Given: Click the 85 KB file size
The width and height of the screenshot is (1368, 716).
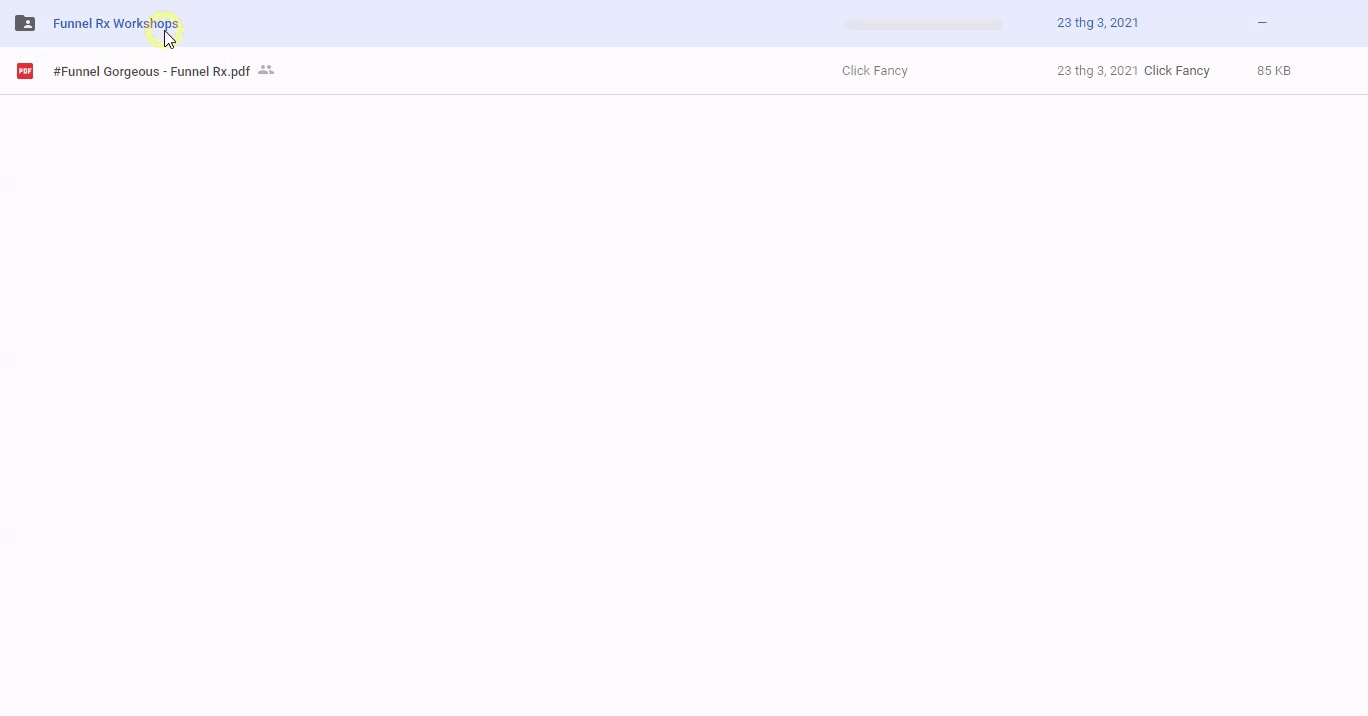Looking at the screenshot, I should [x=1273, y=71].
